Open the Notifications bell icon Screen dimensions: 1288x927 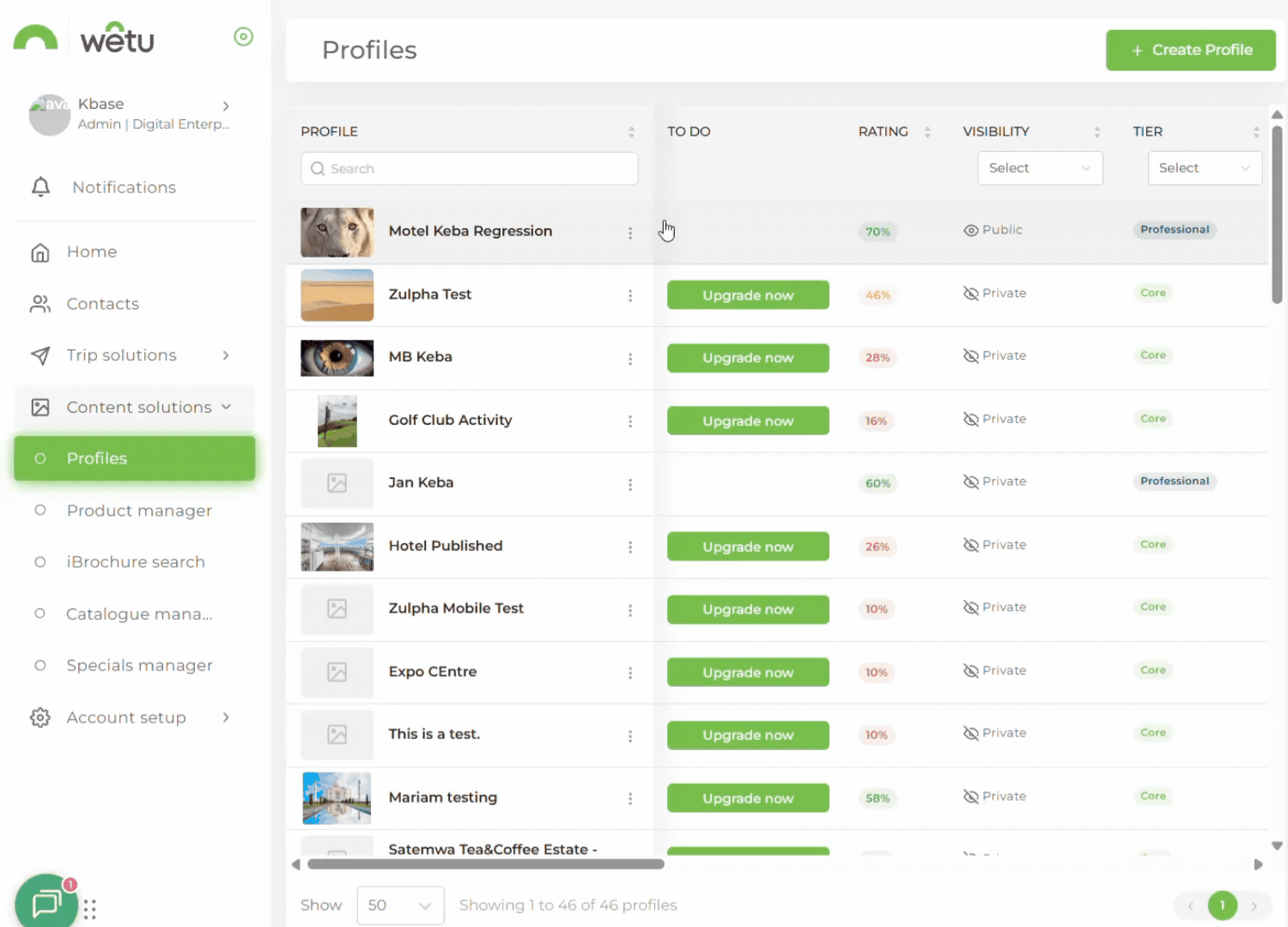click(40, 187)
